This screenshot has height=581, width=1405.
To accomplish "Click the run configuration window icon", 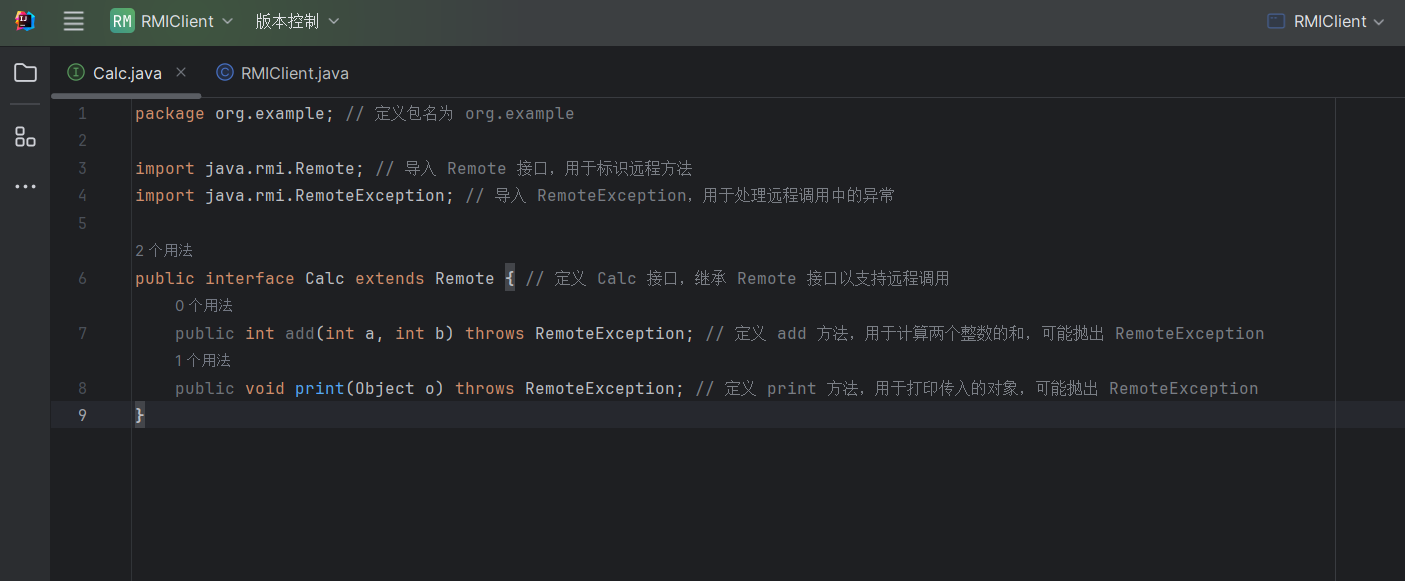I will (1276, 21).
